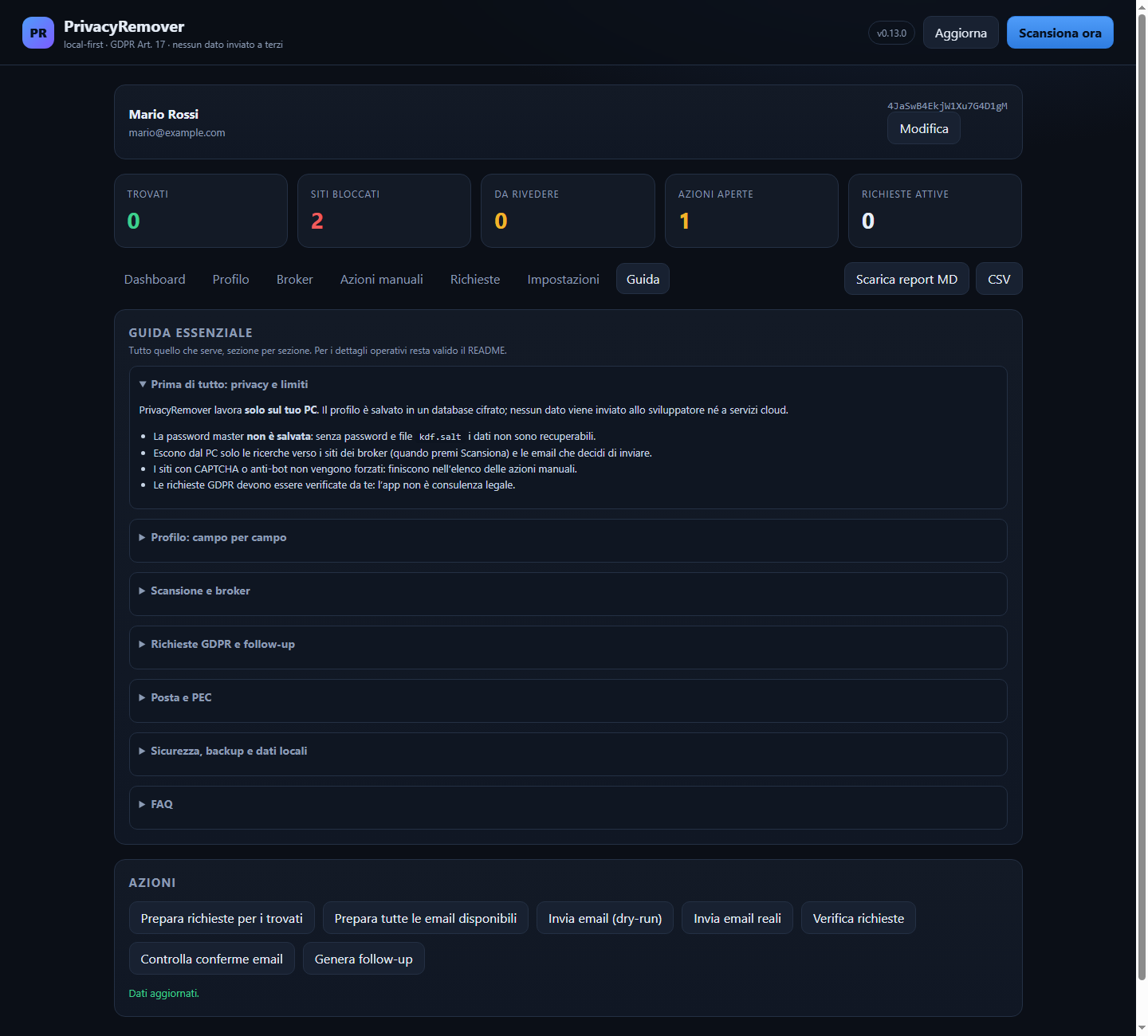Open the Impostazioni tab

[x=564, y=279]
